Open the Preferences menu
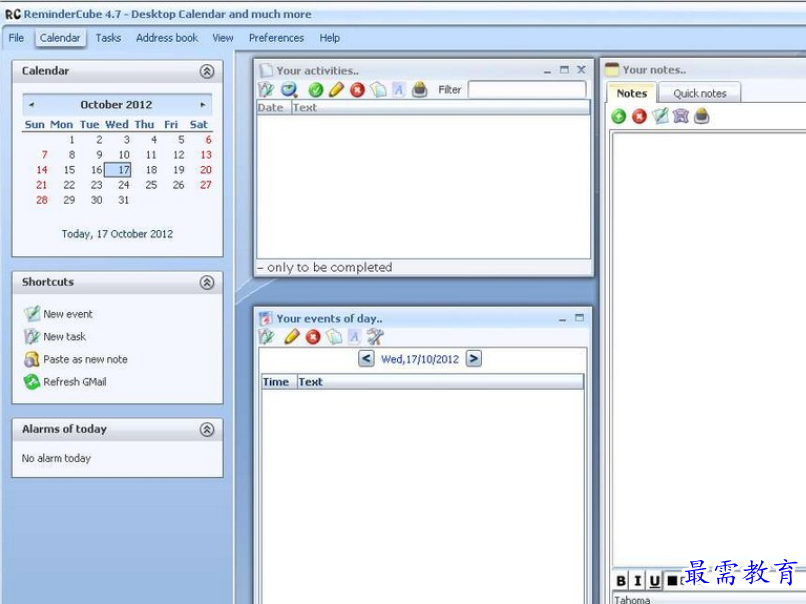This screenshot has width=806, height=604. tap(276, 38)
